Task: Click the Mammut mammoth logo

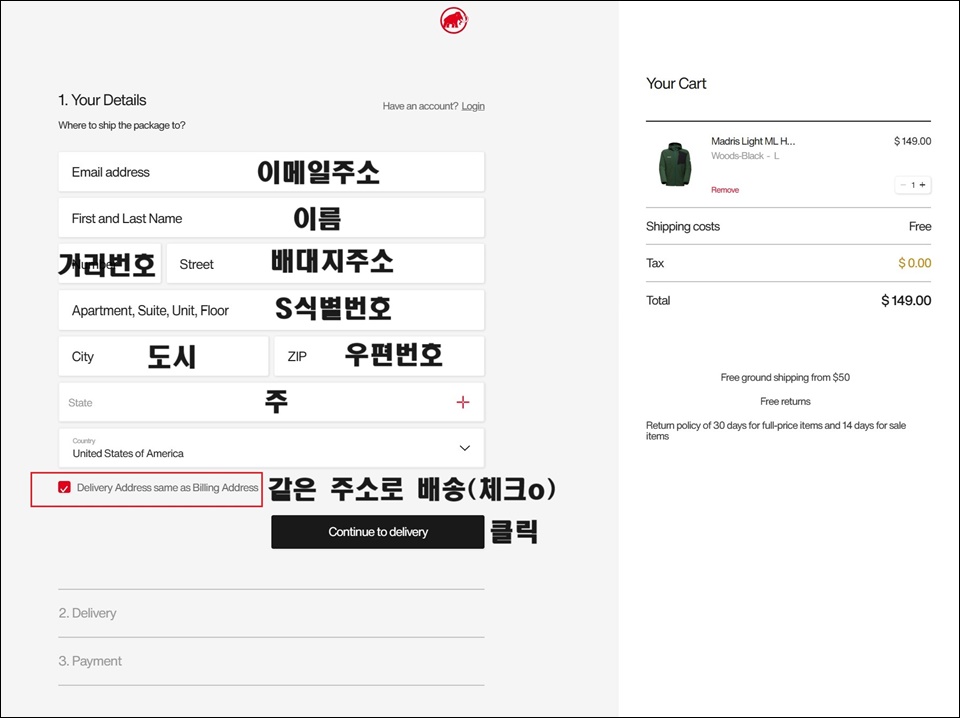Action: 454,20
